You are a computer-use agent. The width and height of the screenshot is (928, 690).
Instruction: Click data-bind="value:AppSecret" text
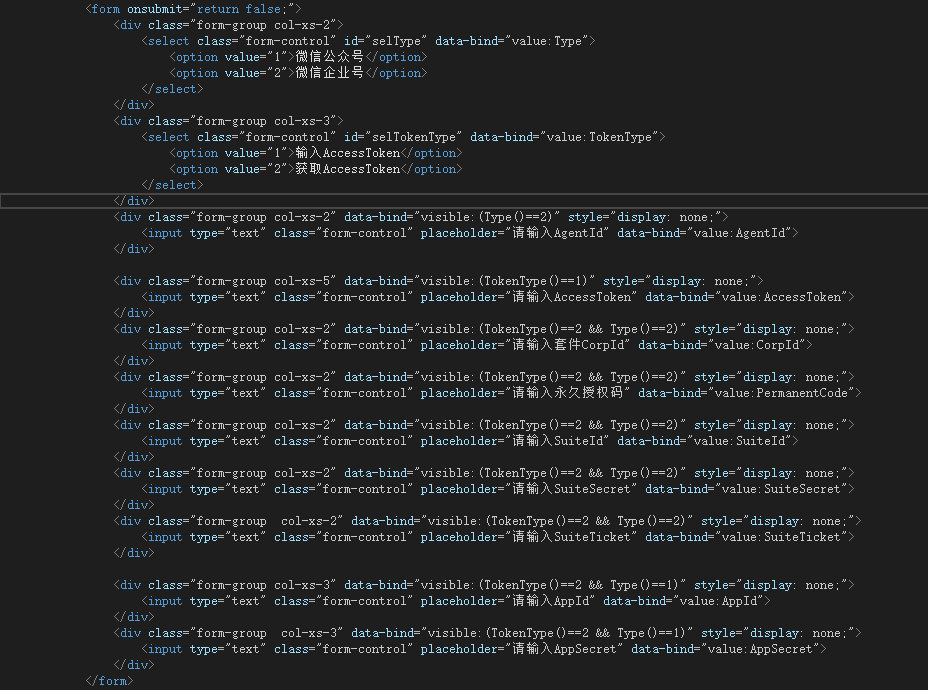point(726,648)
